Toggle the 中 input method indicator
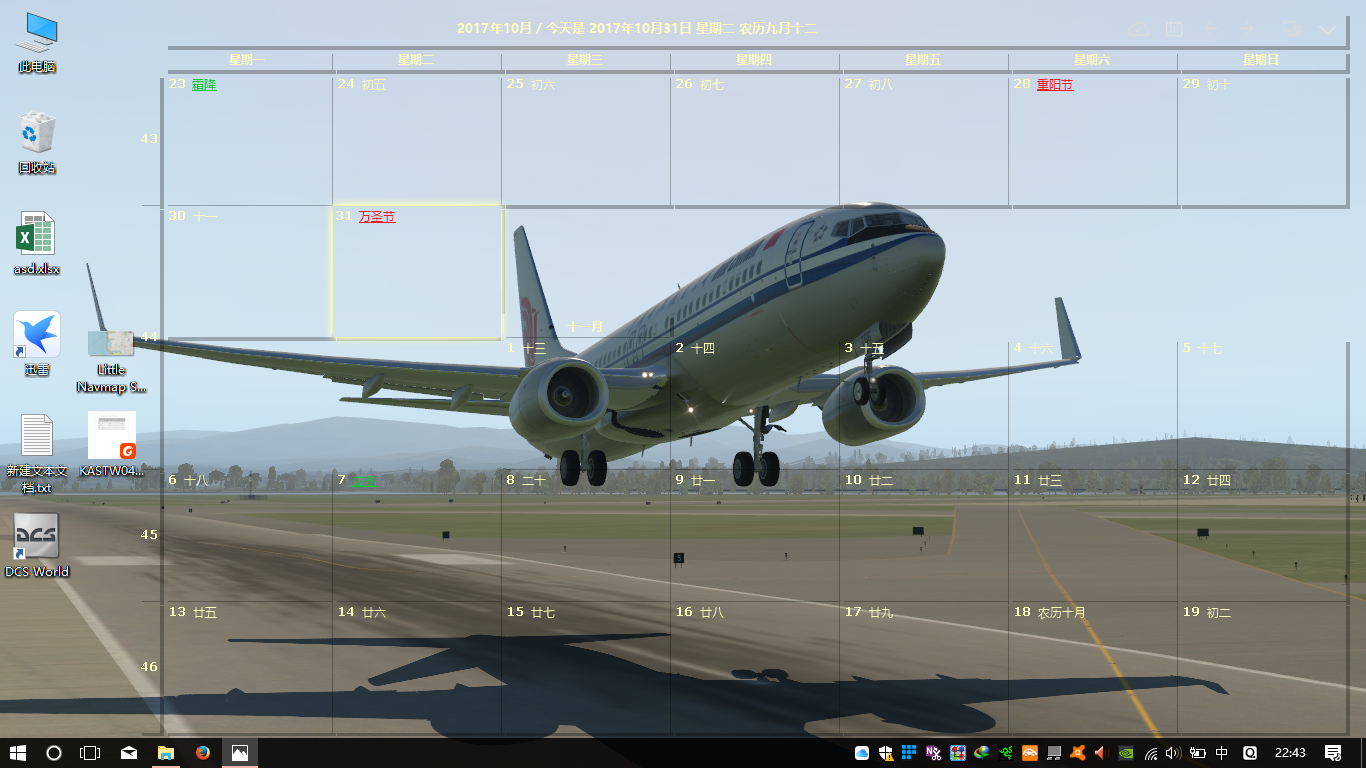 pyautogui.click(x=1222, y=753)
